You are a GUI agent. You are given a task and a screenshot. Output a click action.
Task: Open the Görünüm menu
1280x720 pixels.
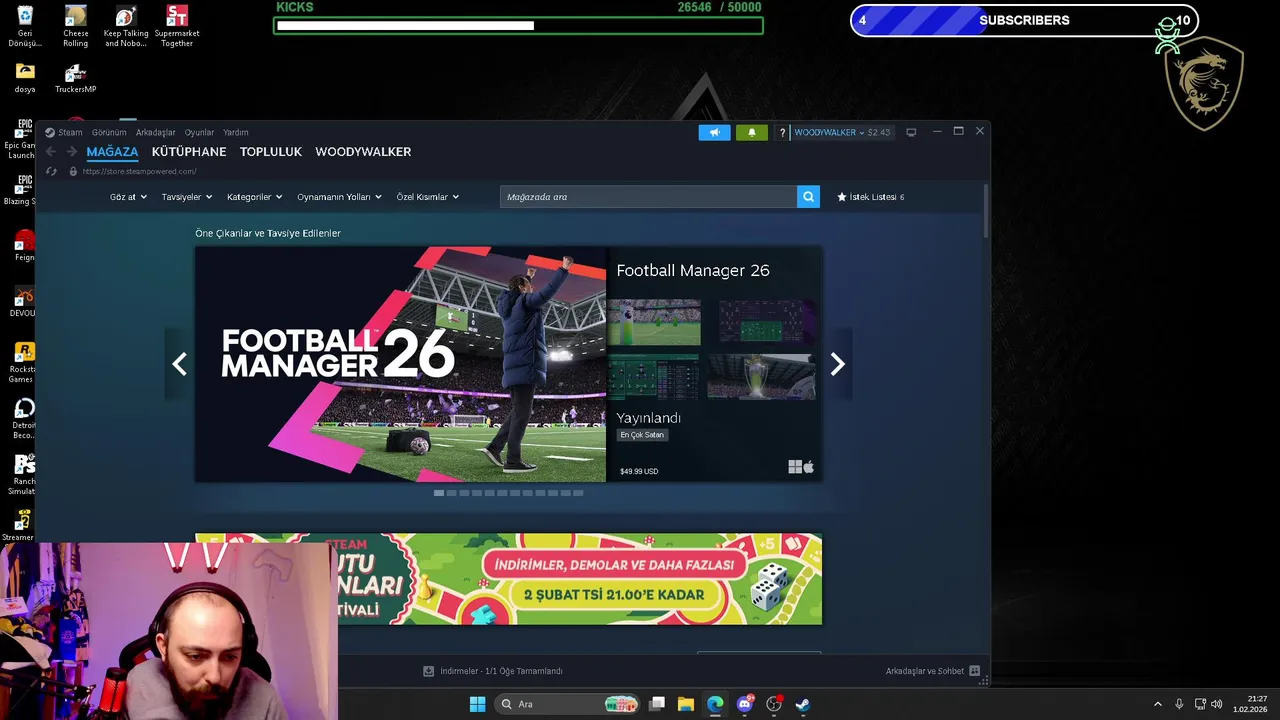(109, 132)
